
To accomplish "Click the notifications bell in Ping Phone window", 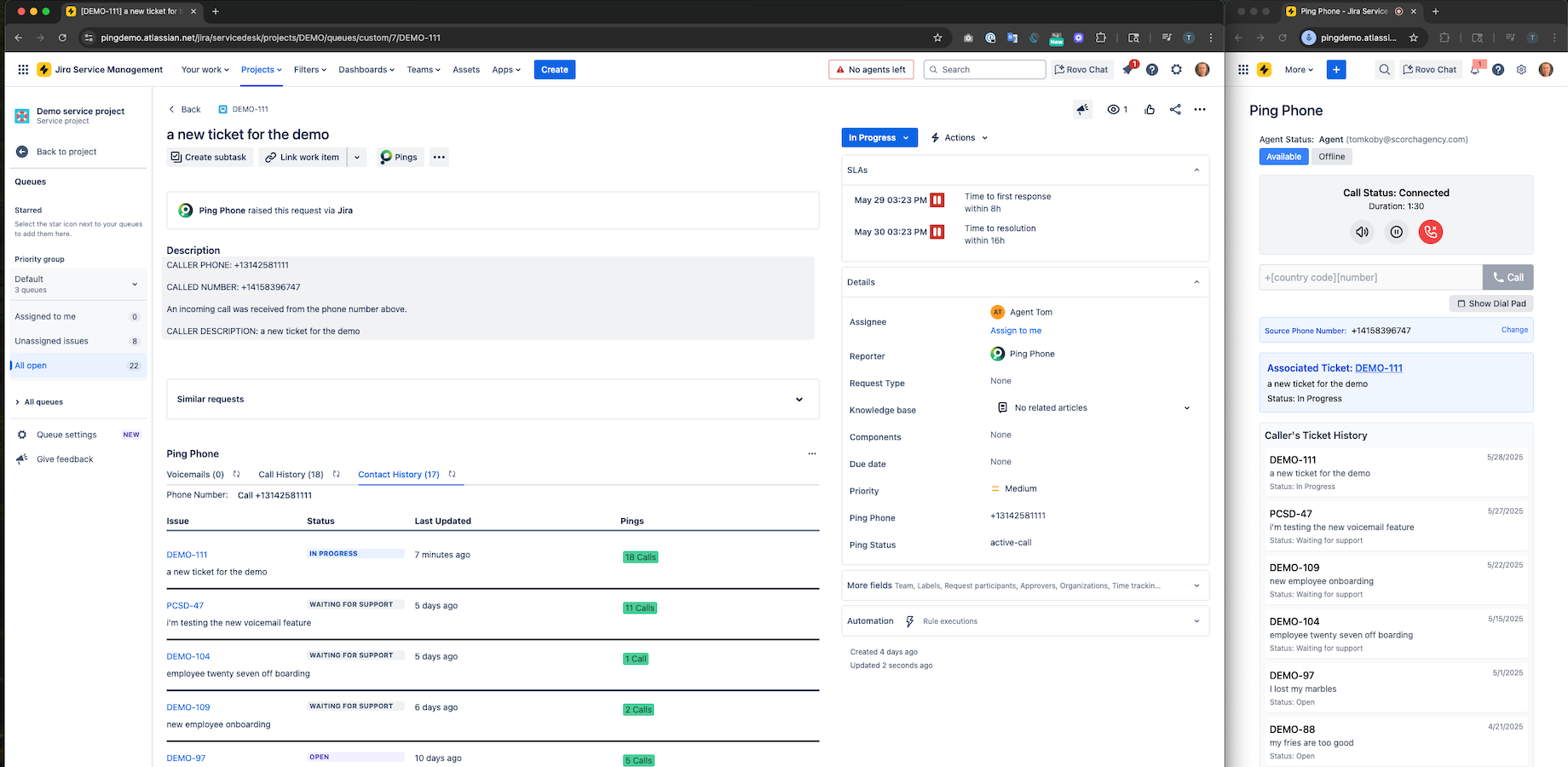I will click(1475, 70).
